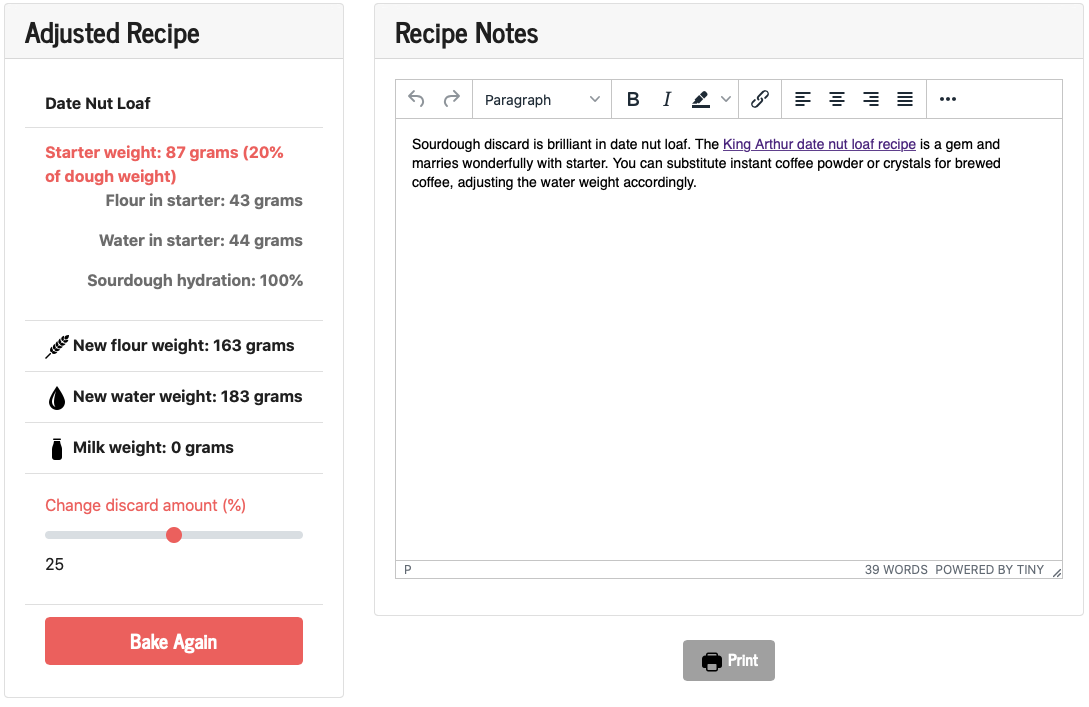Image resolution: width=1089 pixels, height=707 pixels.
Task: Redo an edit in the notes editor
Action: point(450,99)
